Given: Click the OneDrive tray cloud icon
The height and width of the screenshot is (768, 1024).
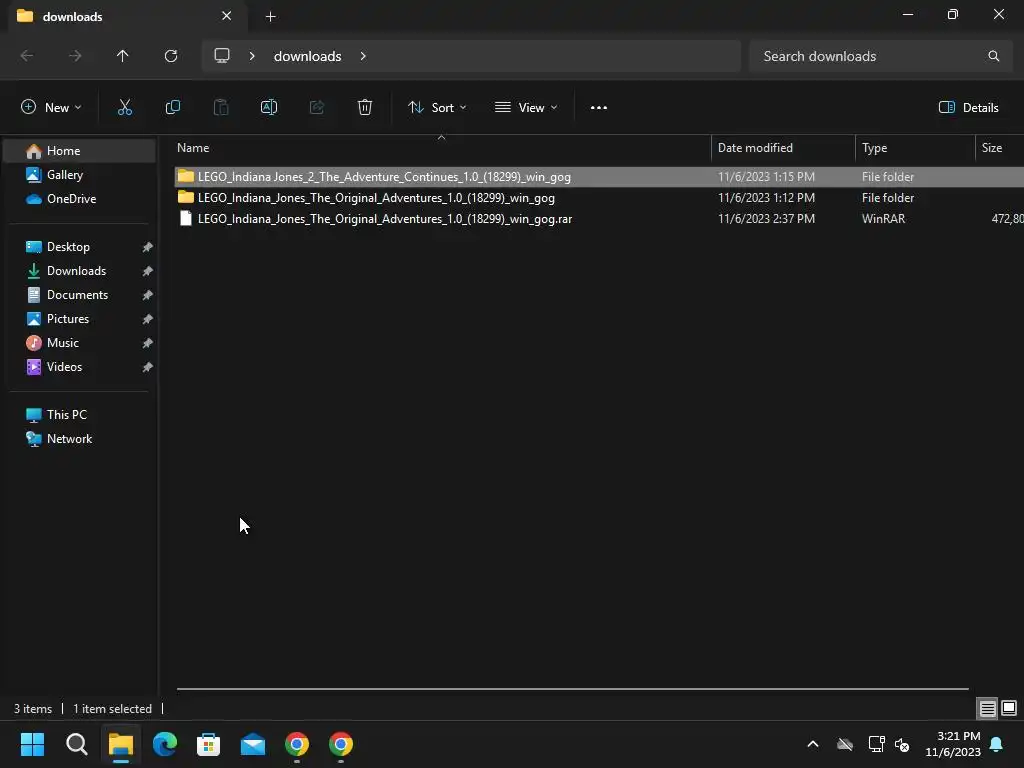Looking at the screenshot, I should [x=844, y=744].
